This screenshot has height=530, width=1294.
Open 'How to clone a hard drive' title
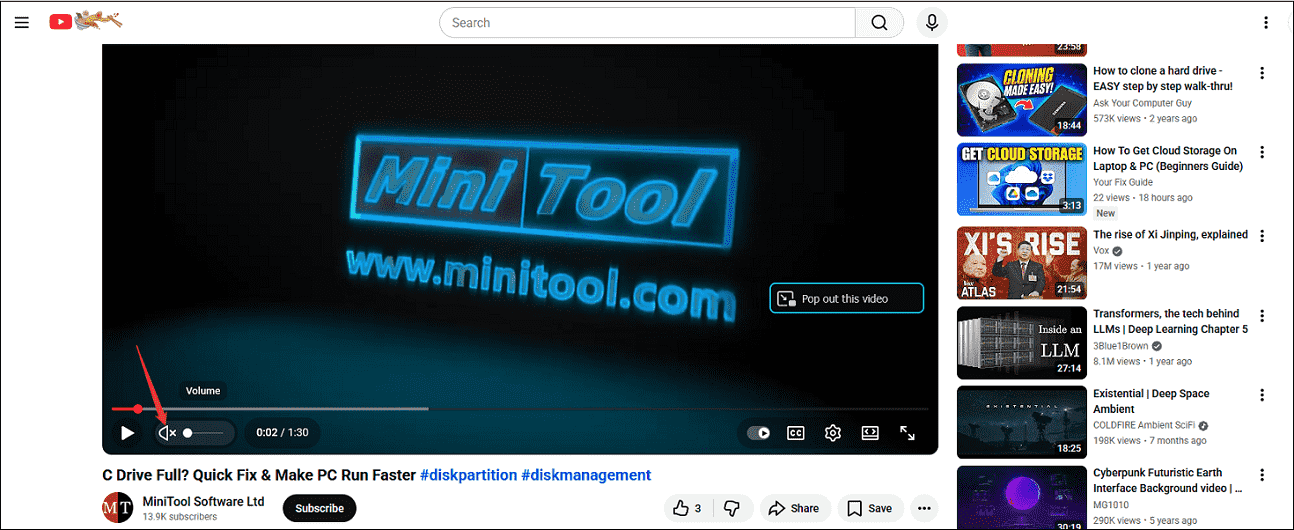[1163, 79]
